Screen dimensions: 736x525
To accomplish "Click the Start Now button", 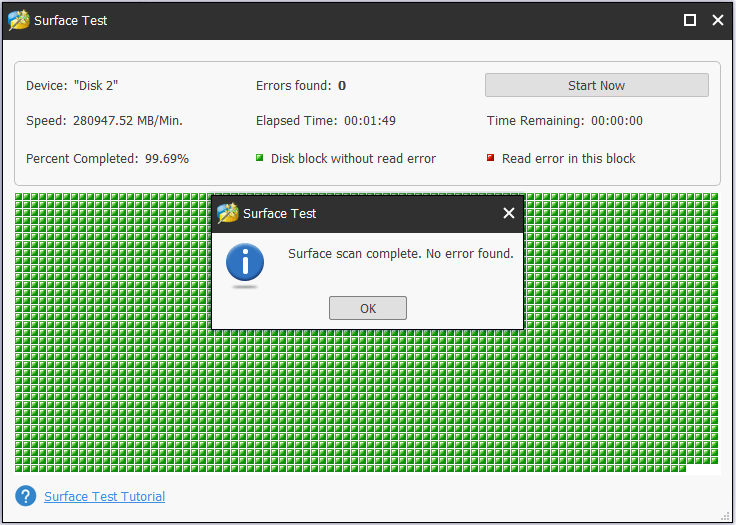I will (597, 85).
